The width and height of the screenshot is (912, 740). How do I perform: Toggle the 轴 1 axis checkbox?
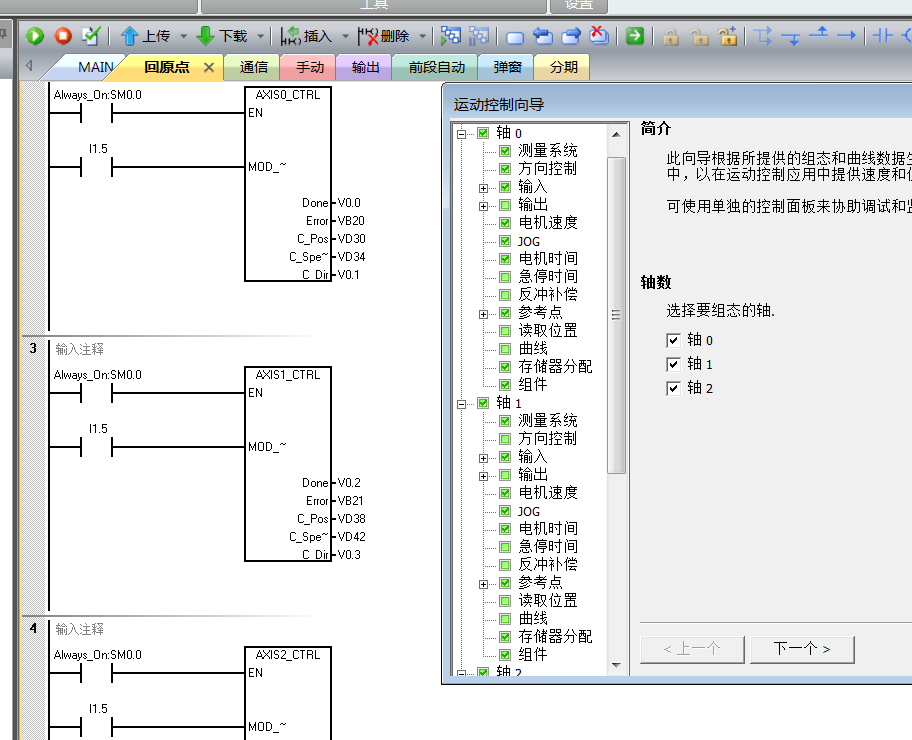[673, 364]
